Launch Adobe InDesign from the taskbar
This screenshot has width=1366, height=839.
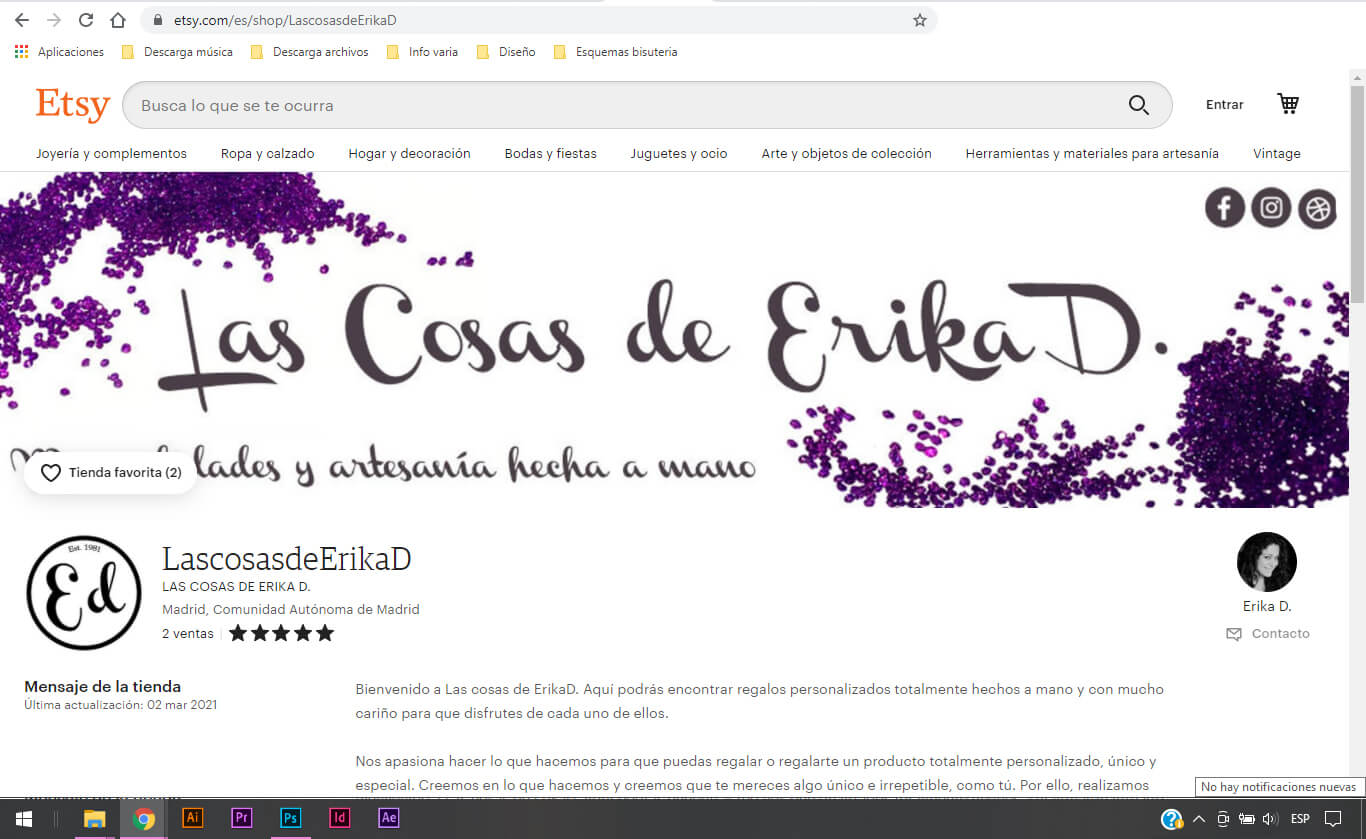[339, 818]
